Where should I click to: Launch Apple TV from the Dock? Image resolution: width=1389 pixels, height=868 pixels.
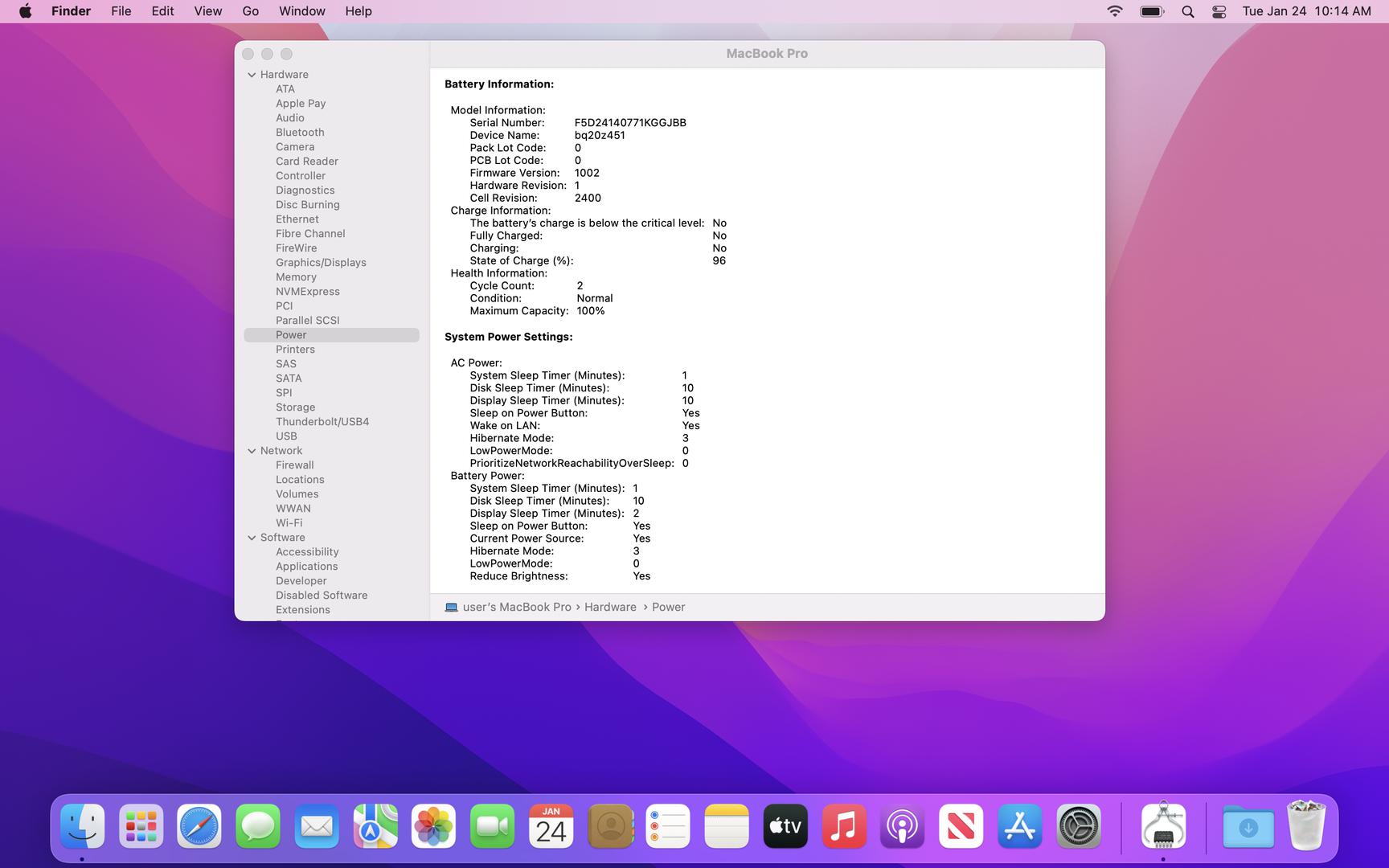coord(785,826)
